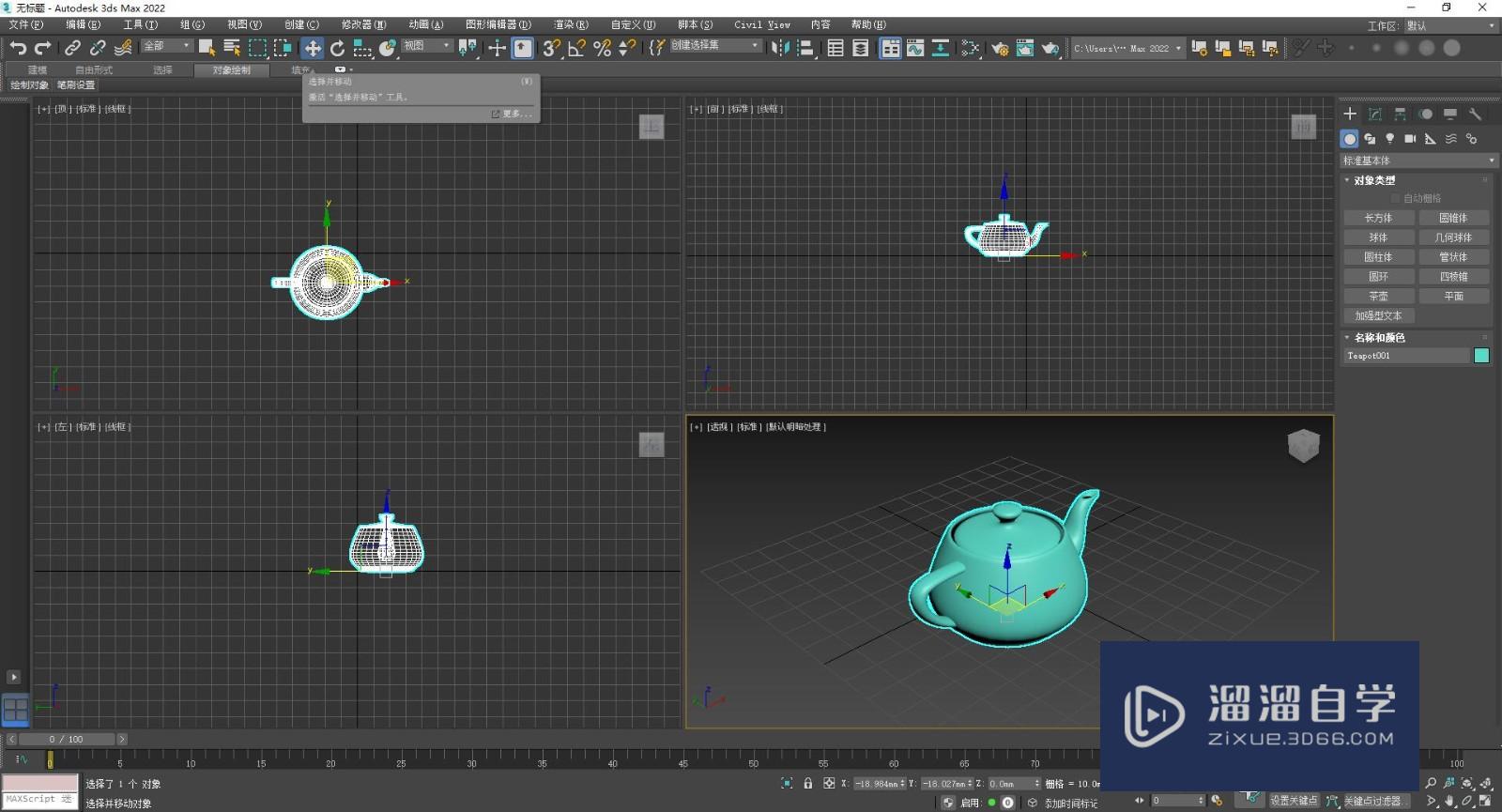Collapse the 对象类型 rollout
The image size is (1502, 812).
tap(1374, 180)
